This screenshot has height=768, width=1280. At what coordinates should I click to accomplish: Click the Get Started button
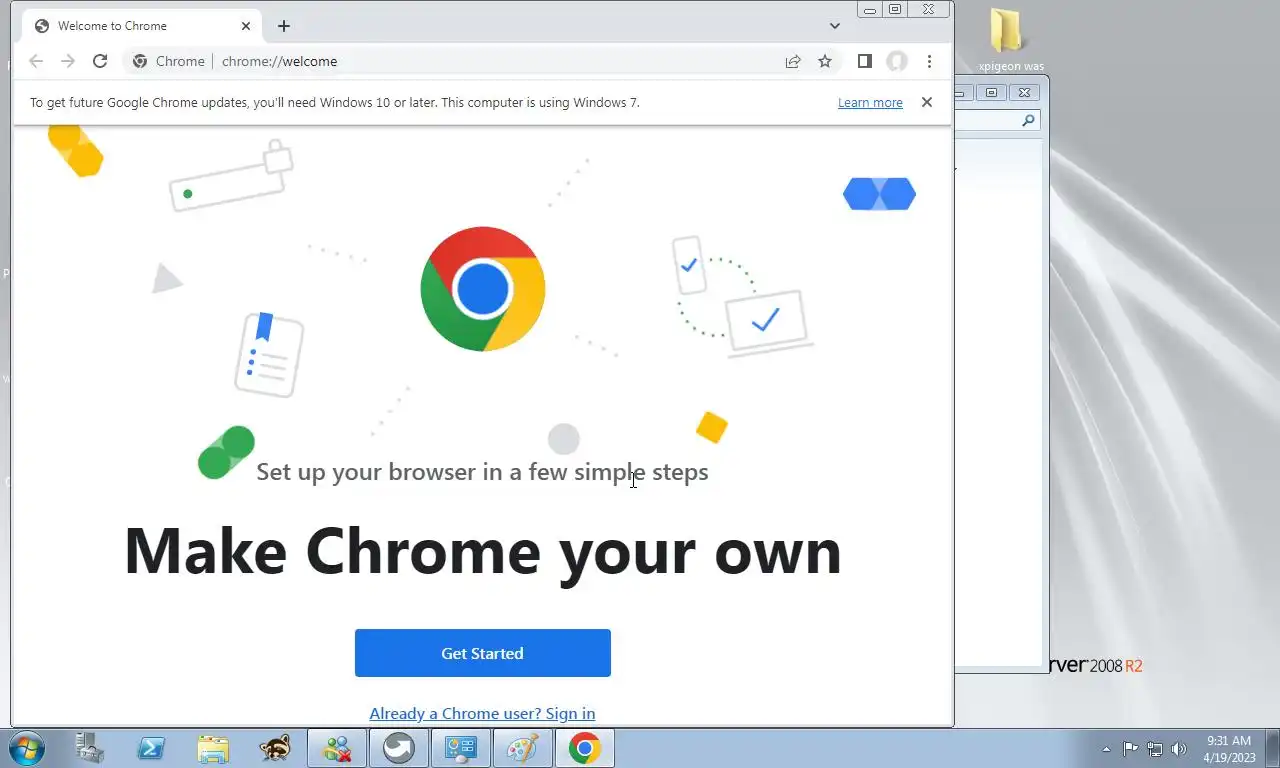point(483,653)
